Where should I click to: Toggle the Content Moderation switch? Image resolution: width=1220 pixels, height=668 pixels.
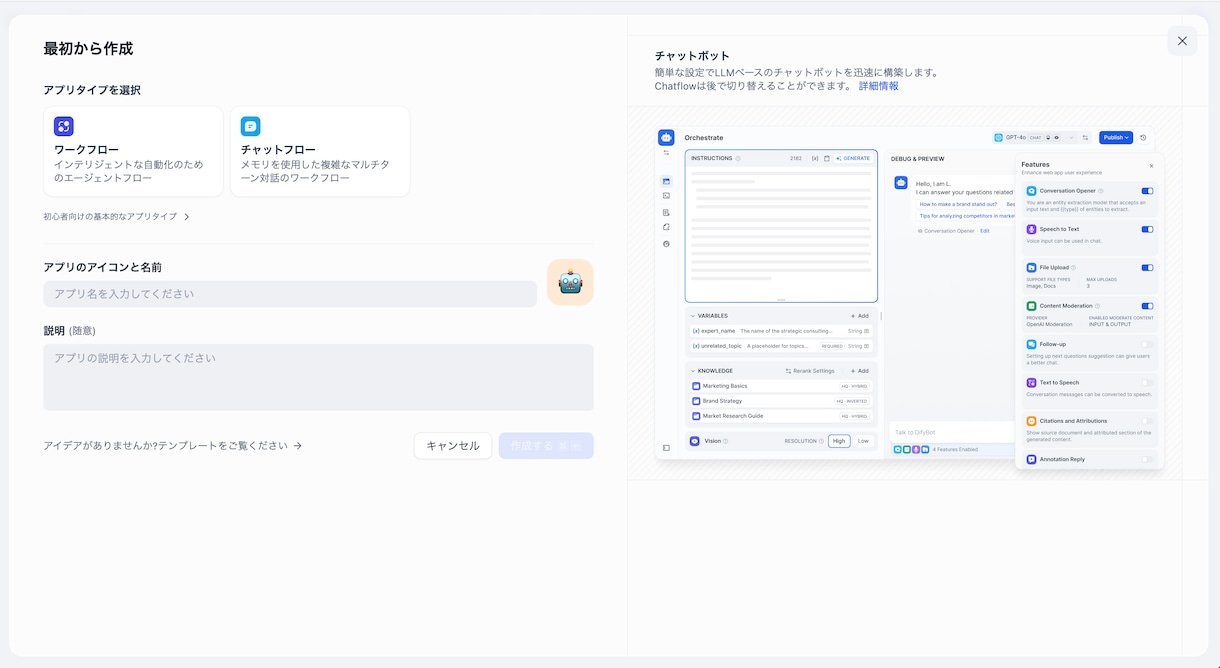tap(1147, 306)
